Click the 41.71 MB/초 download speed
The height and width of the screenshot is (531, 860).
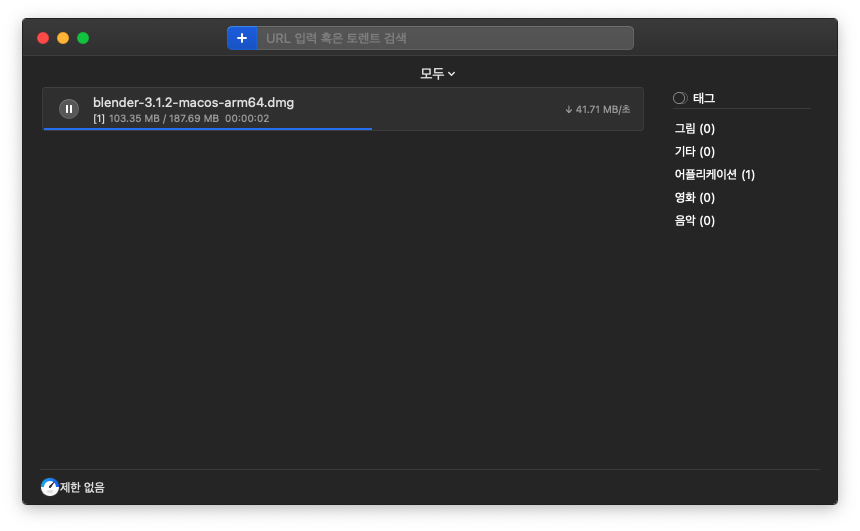[x=597, y=110]
